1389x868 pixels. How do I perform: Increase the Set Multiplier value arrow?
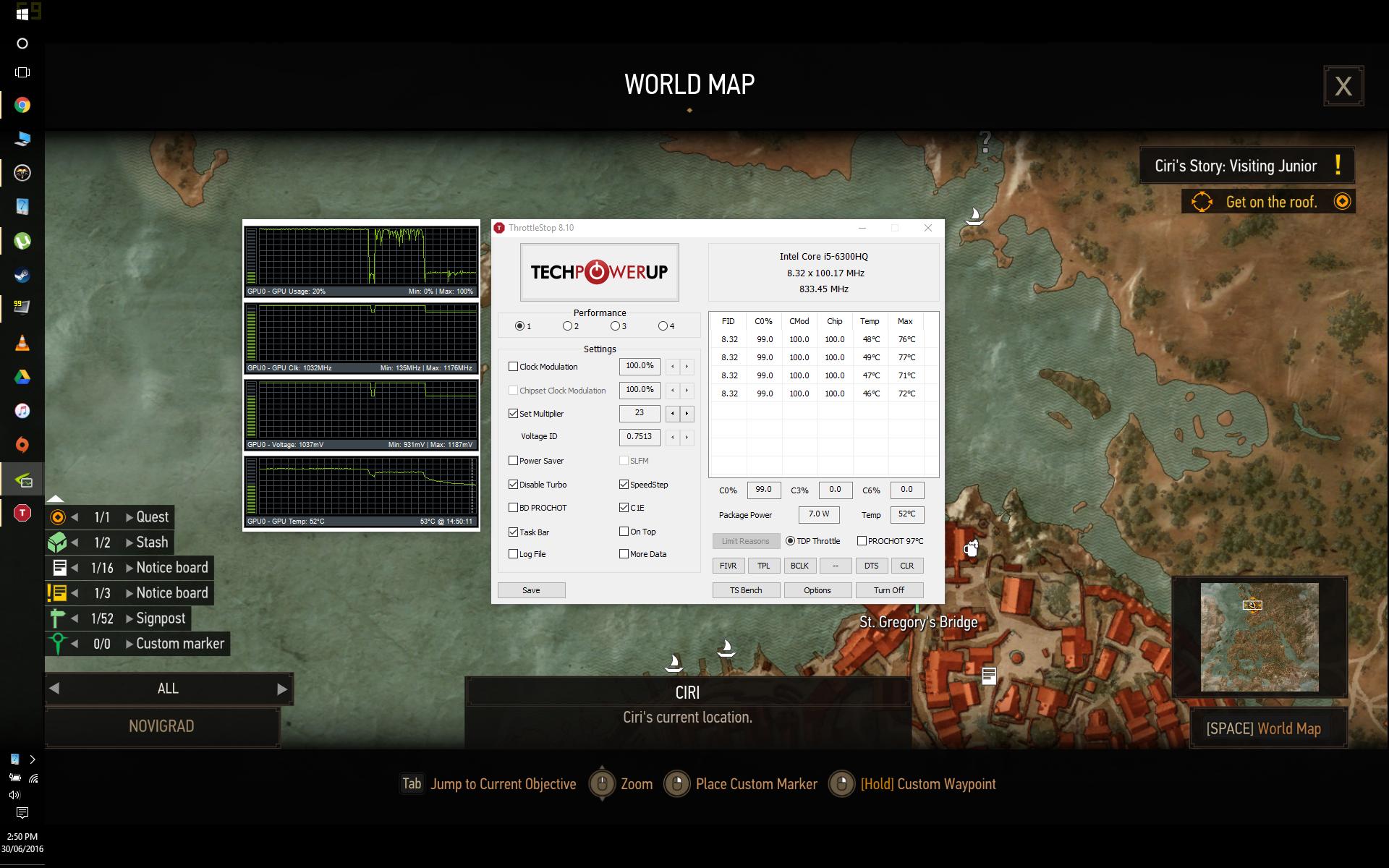click(x=687, y=414)
